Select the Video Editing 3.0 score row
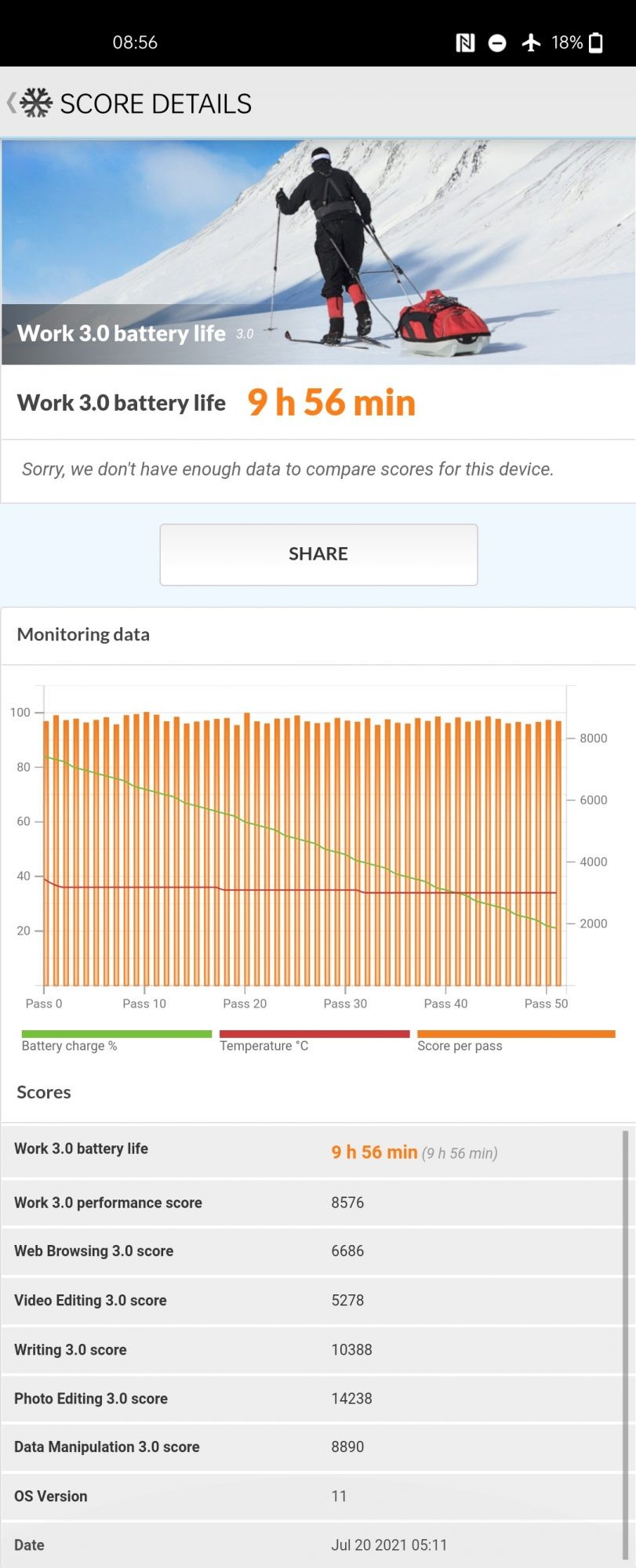Viewport: 636px width, 1568px height. (312, 1301)
